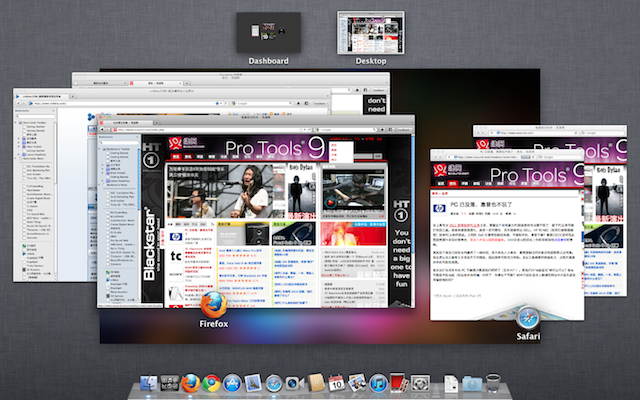Click the Pro Tools 9 banner in Firefox
This screenshot has width=640, height=400.
275,148
